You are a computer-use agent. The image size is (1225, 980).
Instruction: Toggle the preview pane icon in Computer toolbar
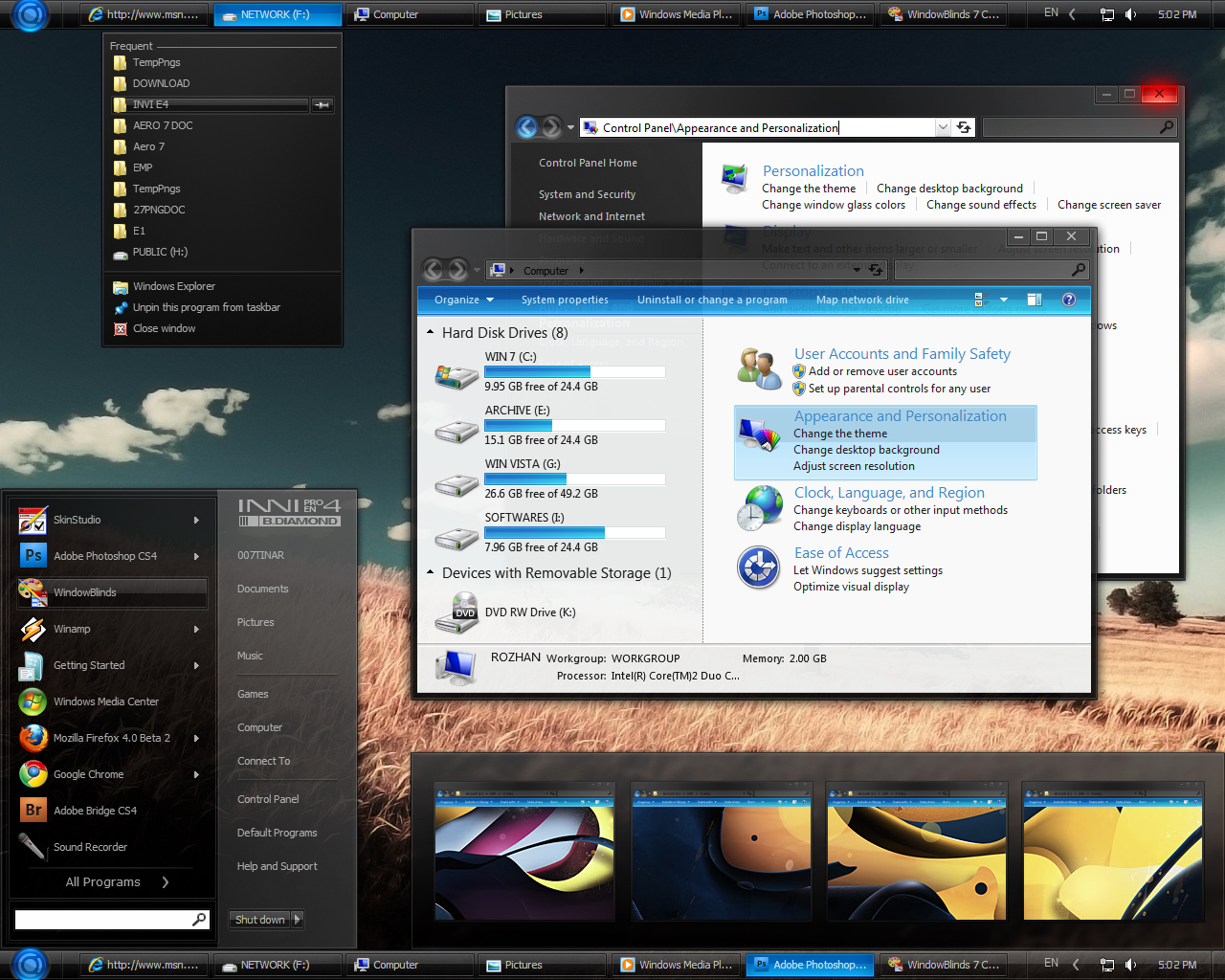tap(1035, 300)
